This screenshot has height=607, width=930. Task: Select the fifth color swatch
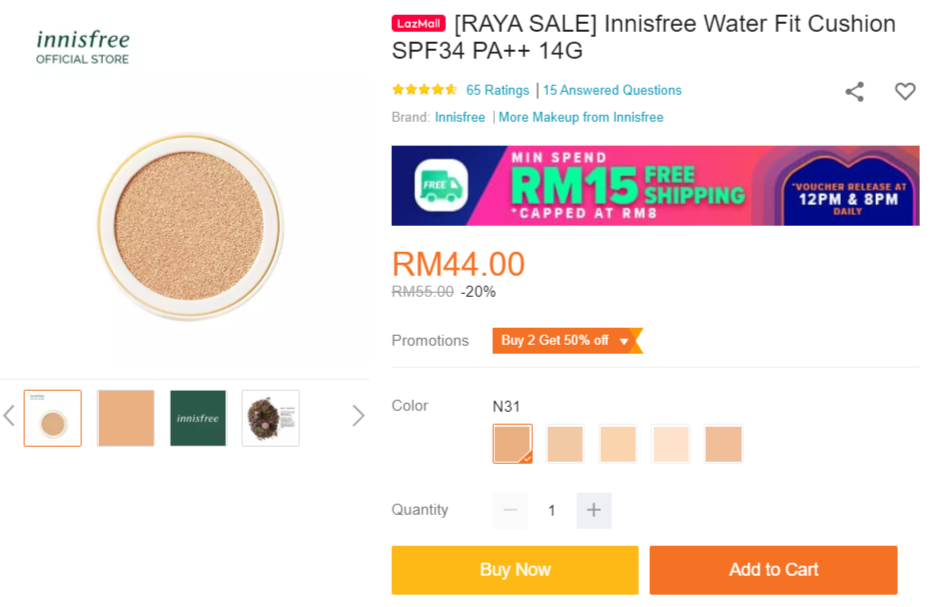723,444
